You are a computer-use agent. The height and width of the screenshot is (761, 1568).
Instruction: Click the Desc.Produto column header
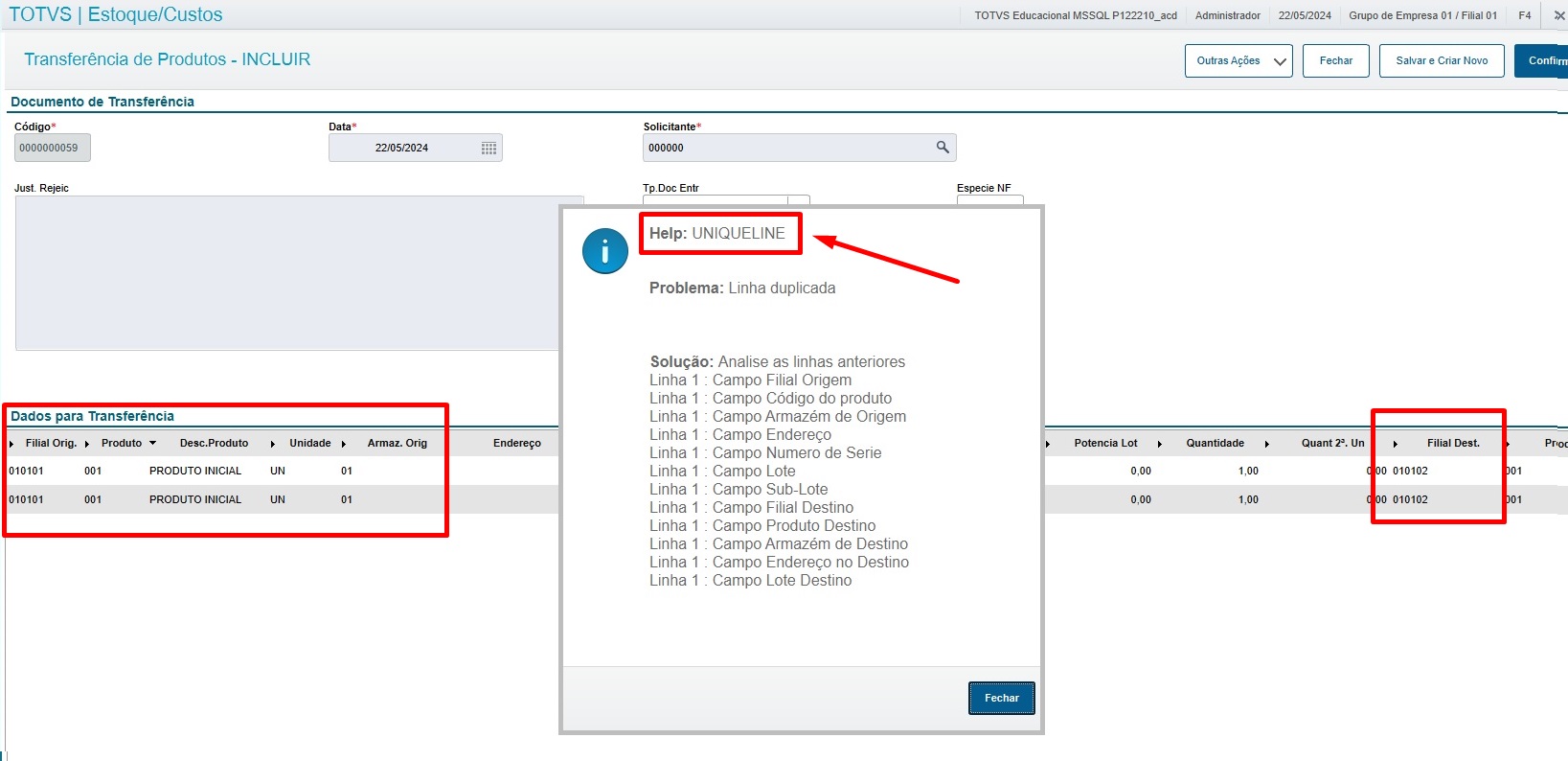(x=214, y=443)
